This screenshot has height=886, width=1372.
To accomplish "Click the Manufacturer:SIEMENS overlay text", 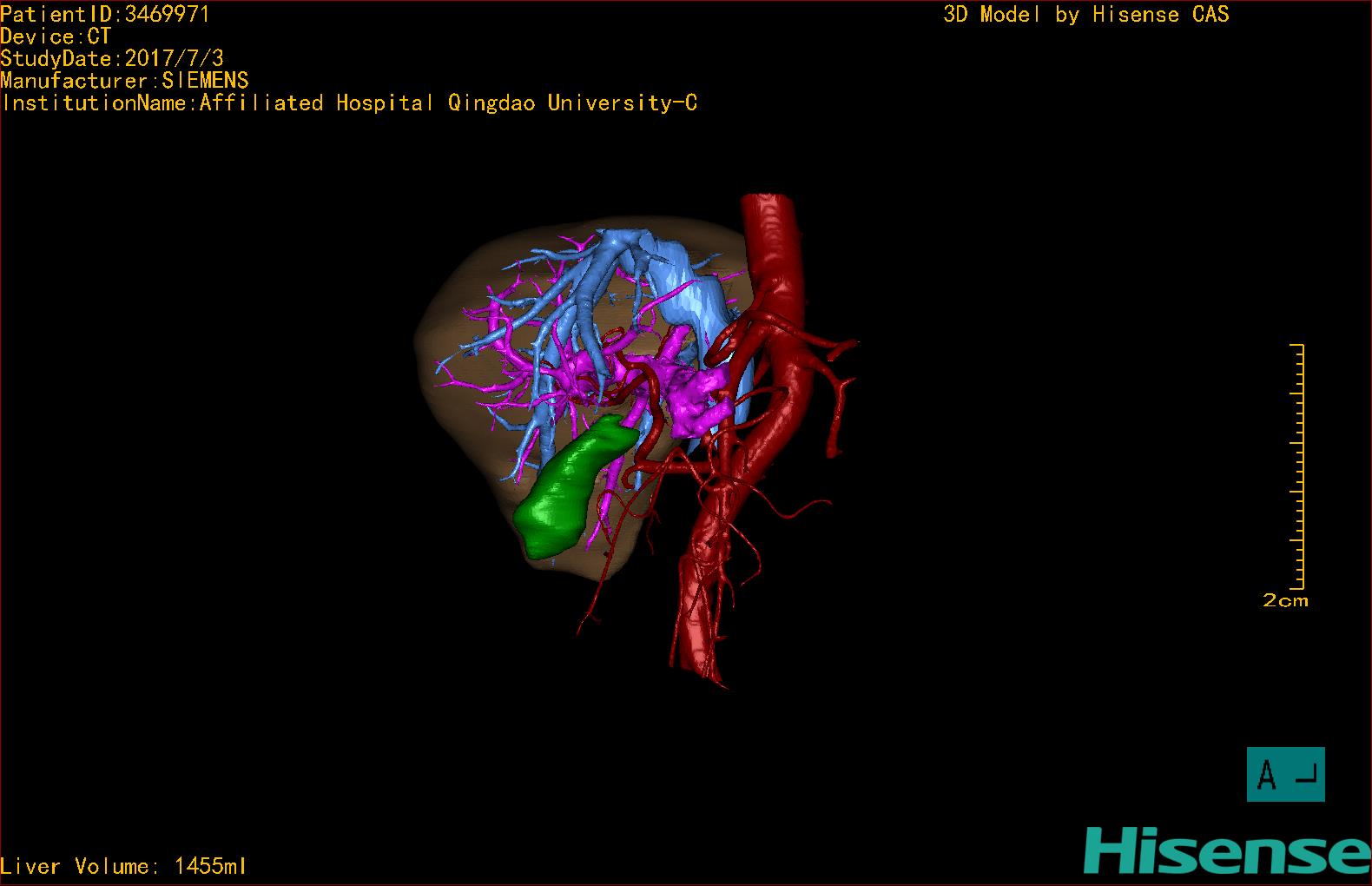I will [124, 81].
